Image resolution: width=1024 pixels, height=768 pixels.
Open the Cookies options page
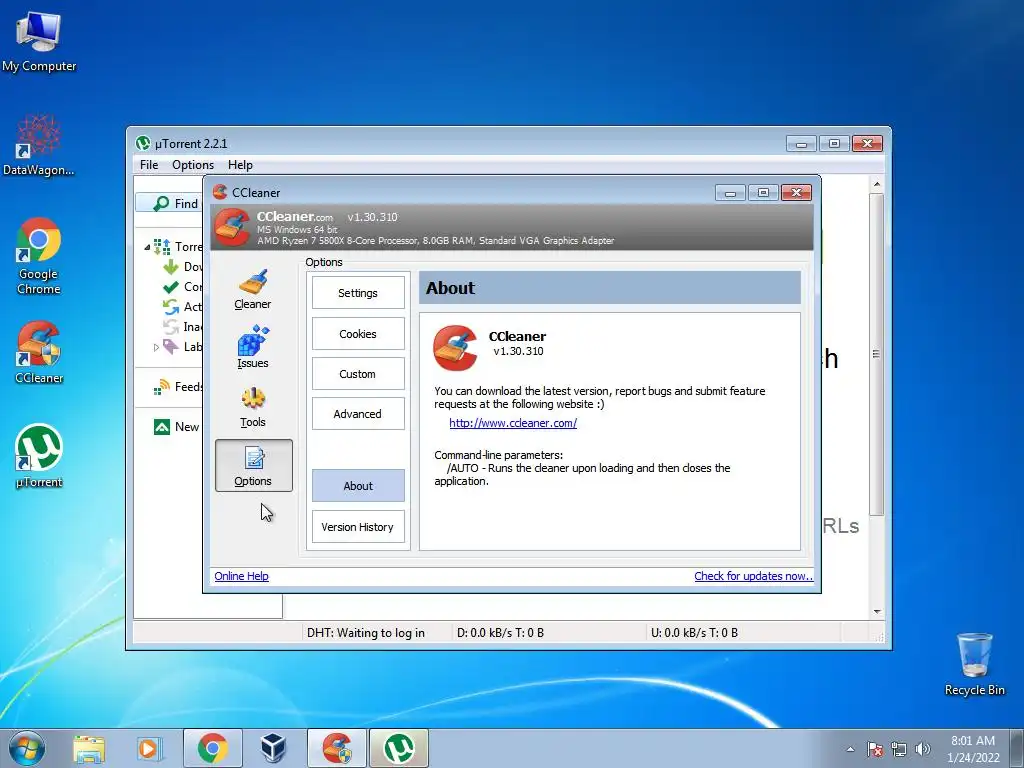tap(358, 334)
